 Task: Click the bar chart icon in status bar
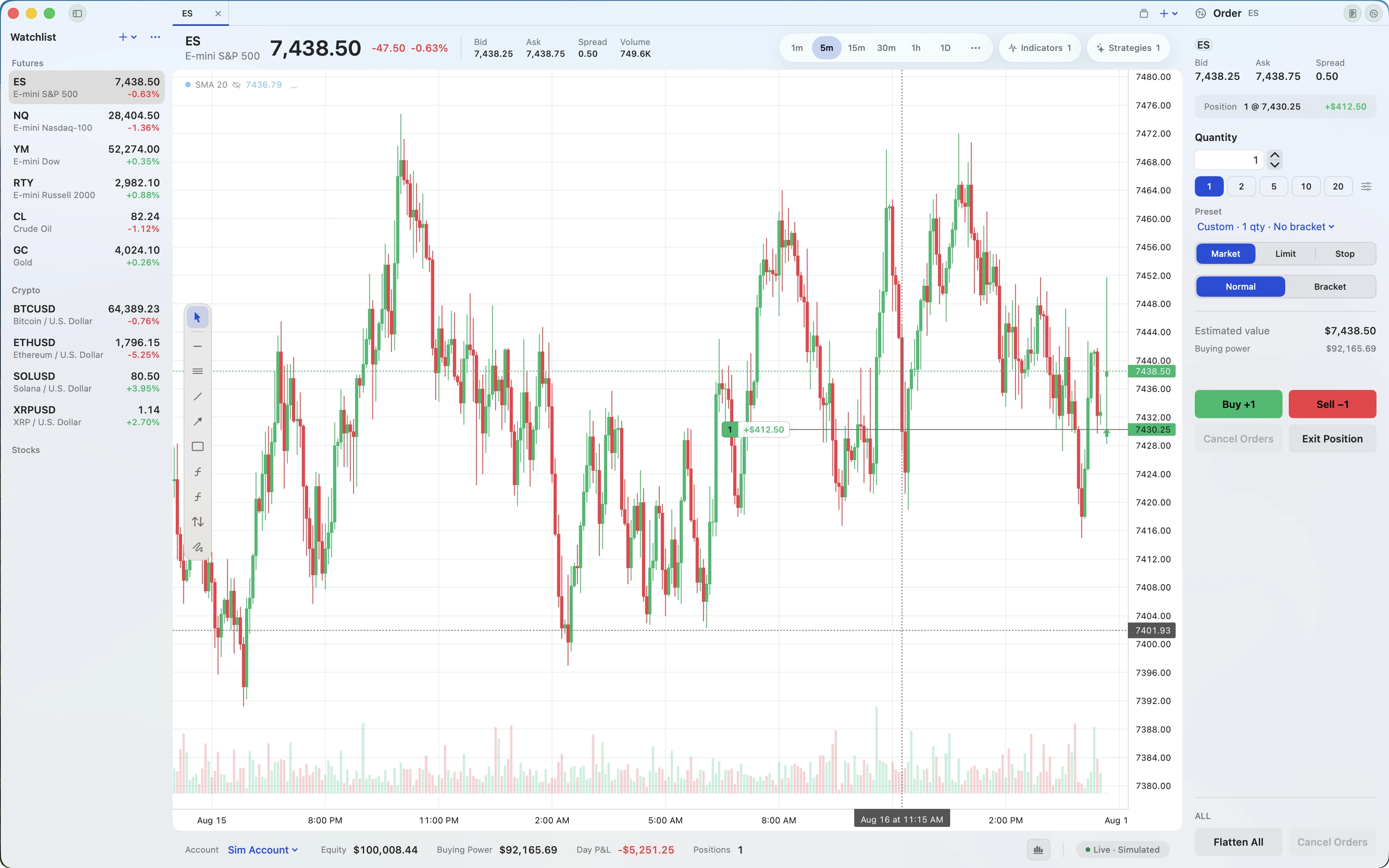pos(1038,850)
